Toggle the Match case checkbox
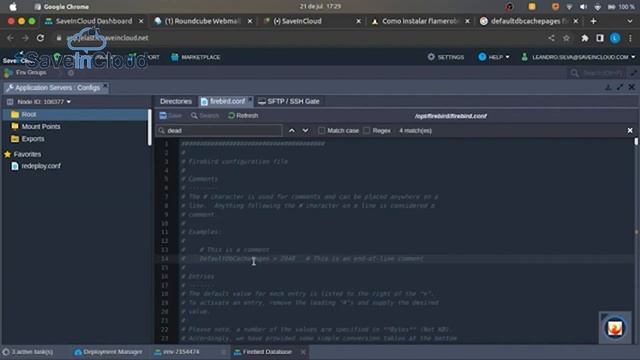 (x=322, y=131)
